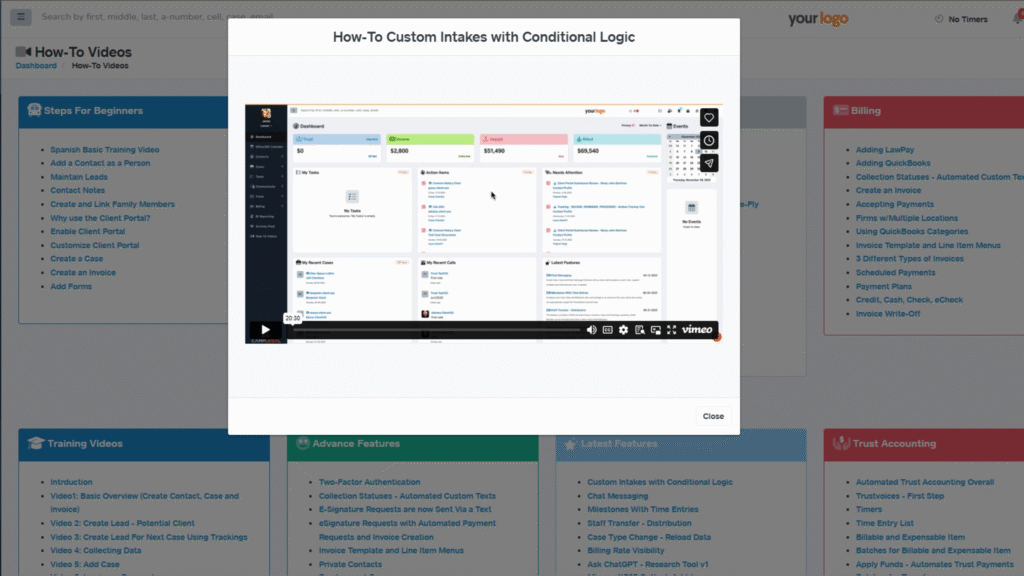Open video settings gear menu
The image size is (1024, 576).
tap(623, 329)
